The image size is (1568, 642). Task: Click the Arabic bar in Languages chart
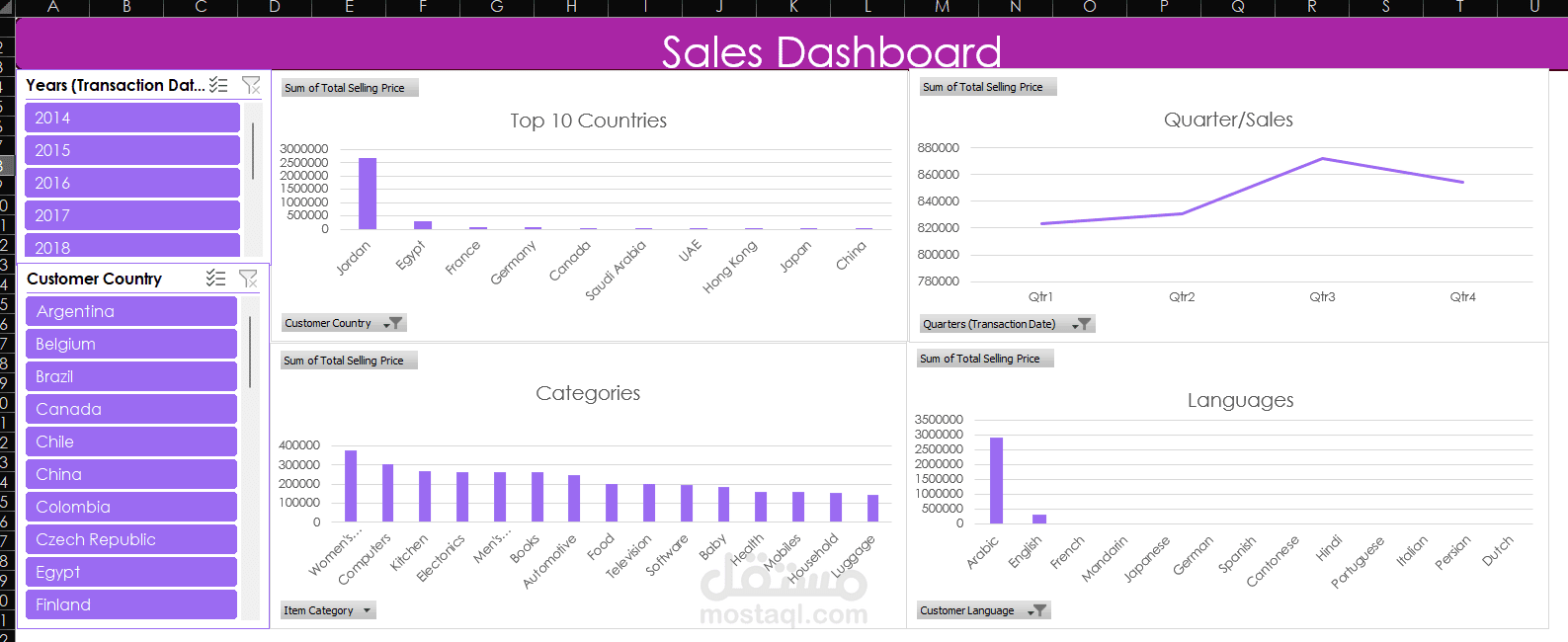[996, 481]
